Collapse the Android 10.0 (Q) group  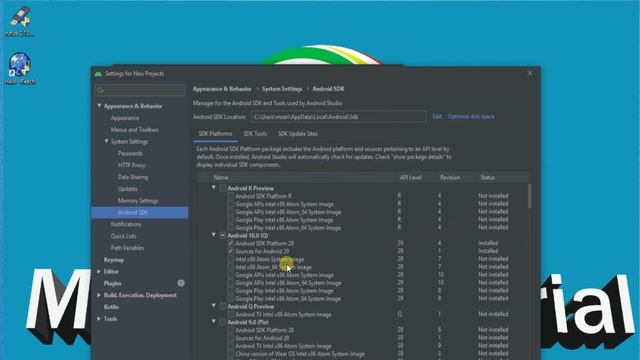[213, 235]
